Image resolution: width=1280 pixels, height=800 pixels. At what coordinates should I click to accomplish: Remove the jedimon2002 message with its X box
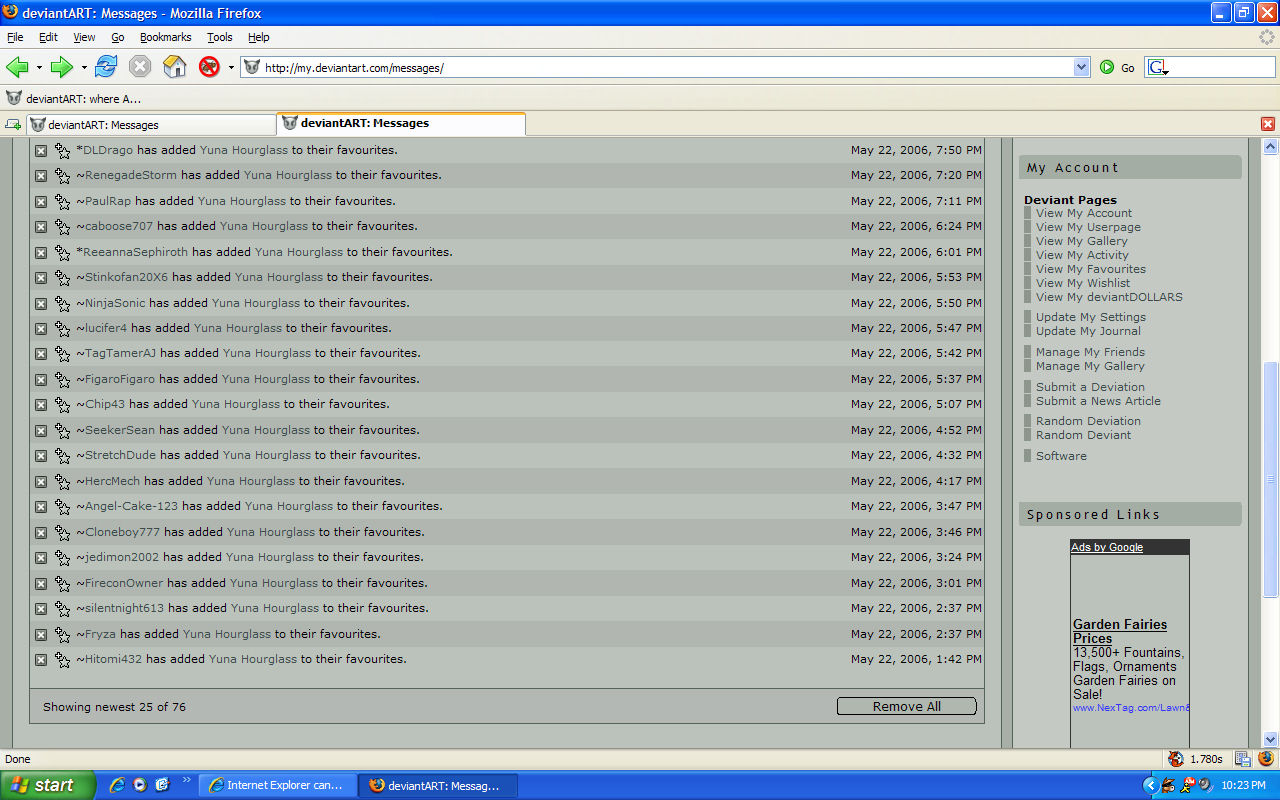(41, 558)
